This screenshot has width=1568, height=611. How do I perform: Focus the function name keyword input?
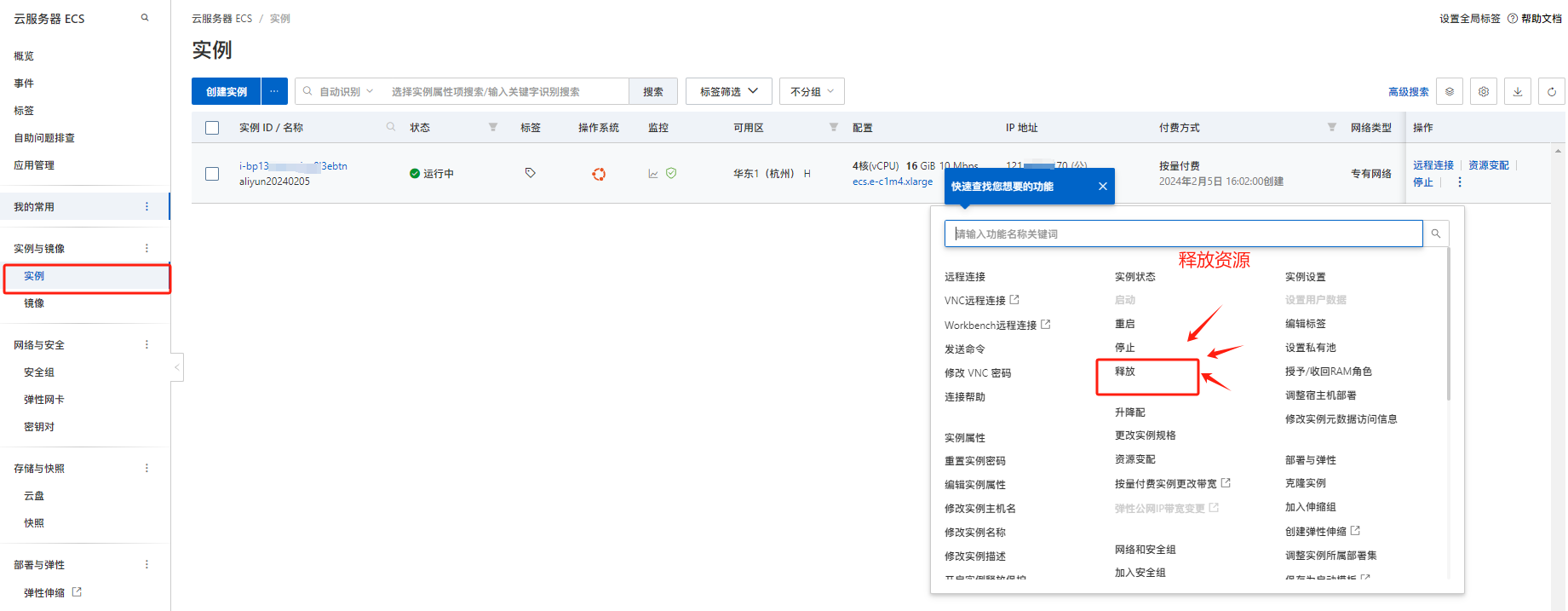point(1184,233)
